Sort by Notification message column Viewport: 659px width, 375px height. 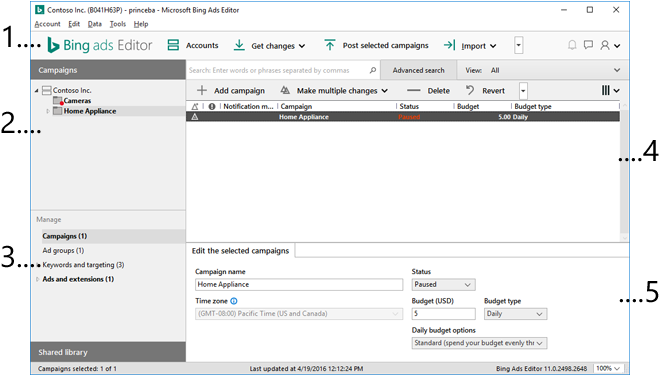pyautogui.click(x=248, y=106)
